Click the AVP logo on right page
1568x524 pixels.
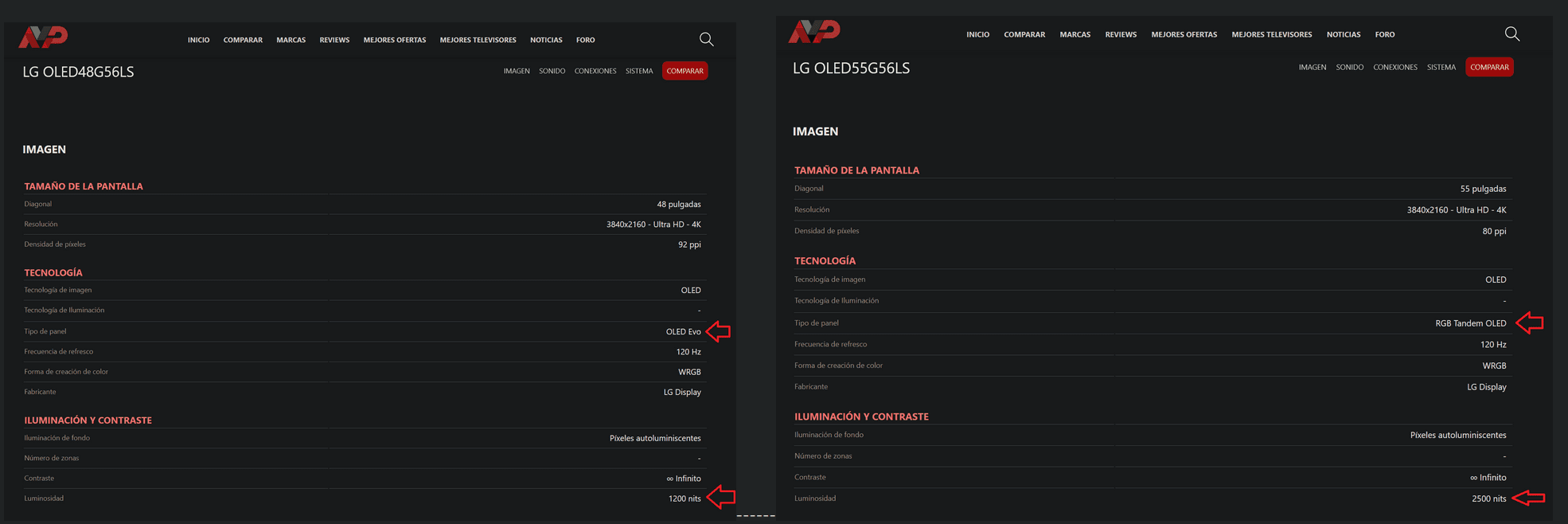[814, 31]
